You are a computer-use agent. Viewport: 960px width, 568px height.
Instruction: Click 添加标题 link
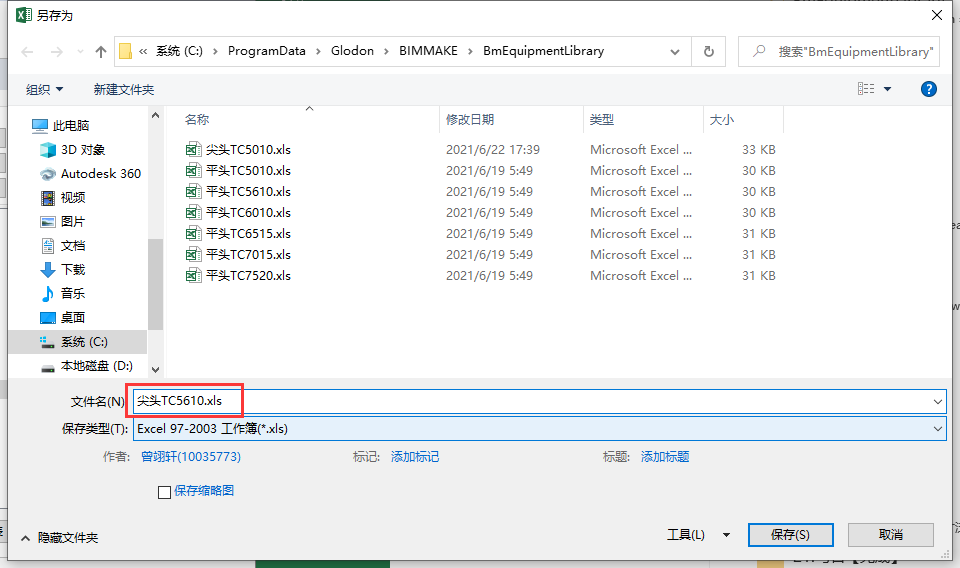click(665, 457)
